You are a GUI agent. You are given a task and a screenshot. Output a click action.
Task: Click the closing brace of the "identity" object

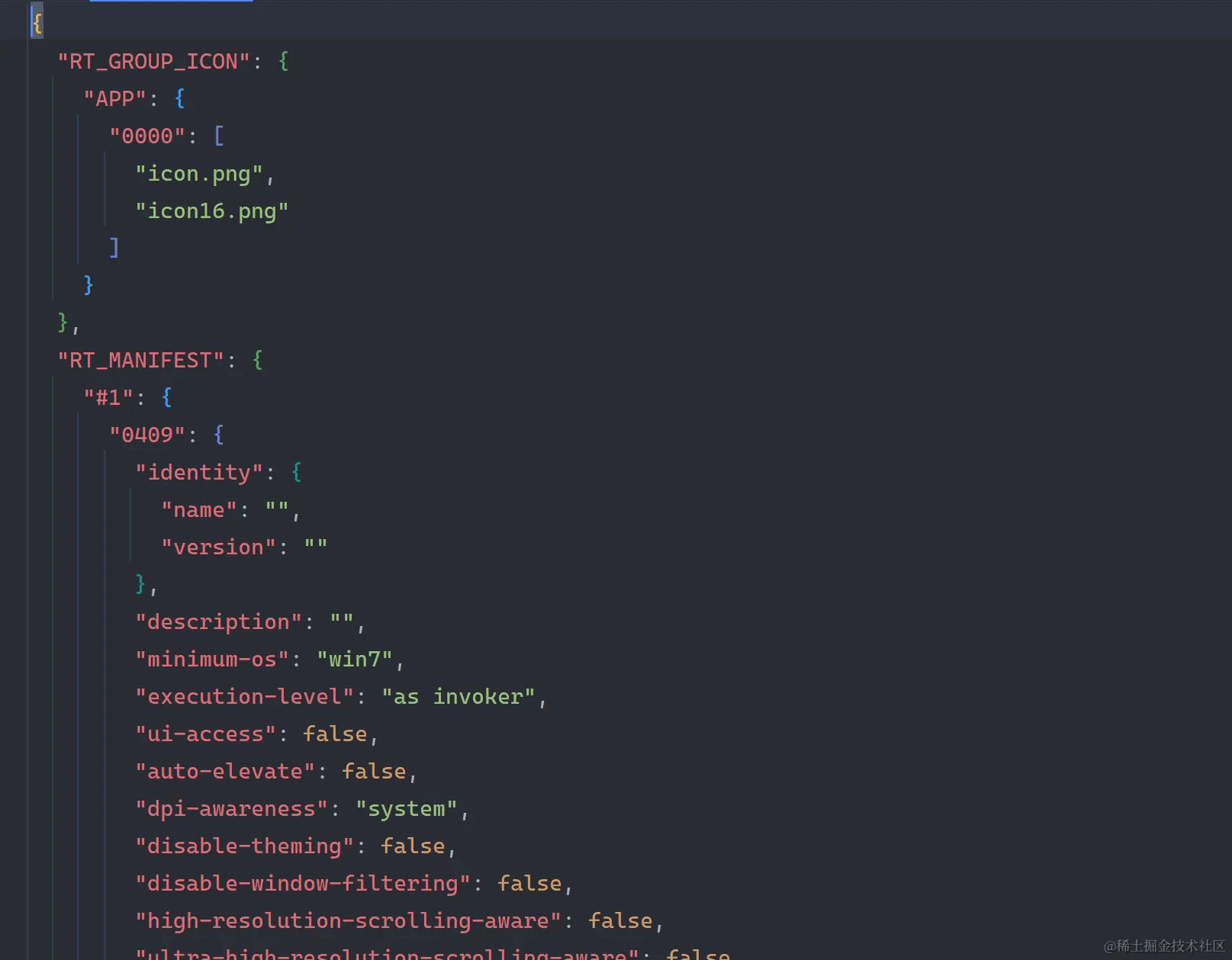[x=140, y=584]
